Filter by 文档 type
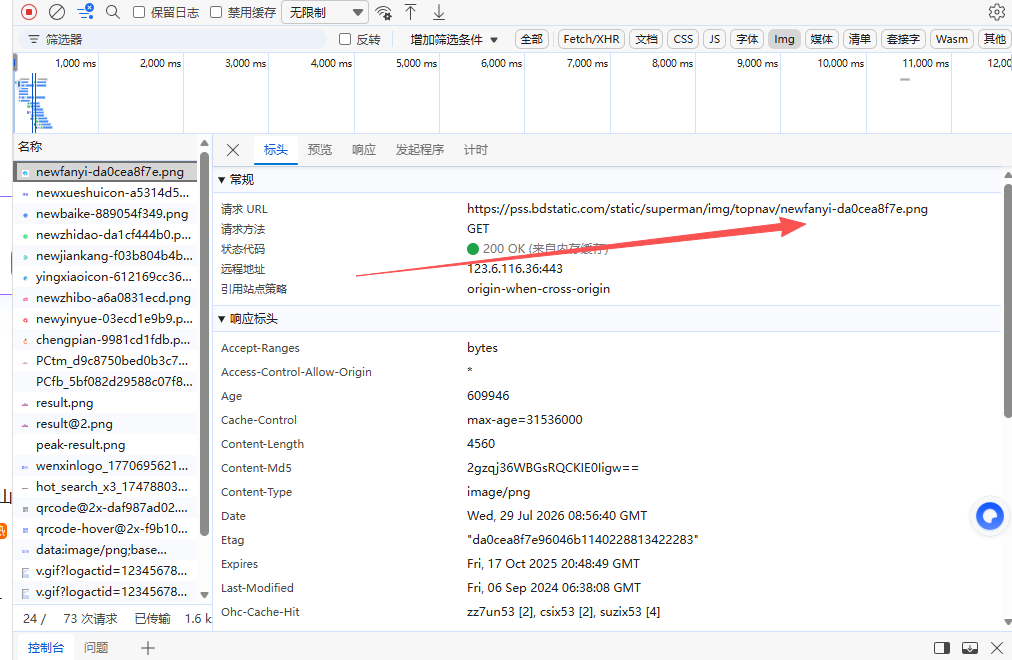 pos(646,39)
